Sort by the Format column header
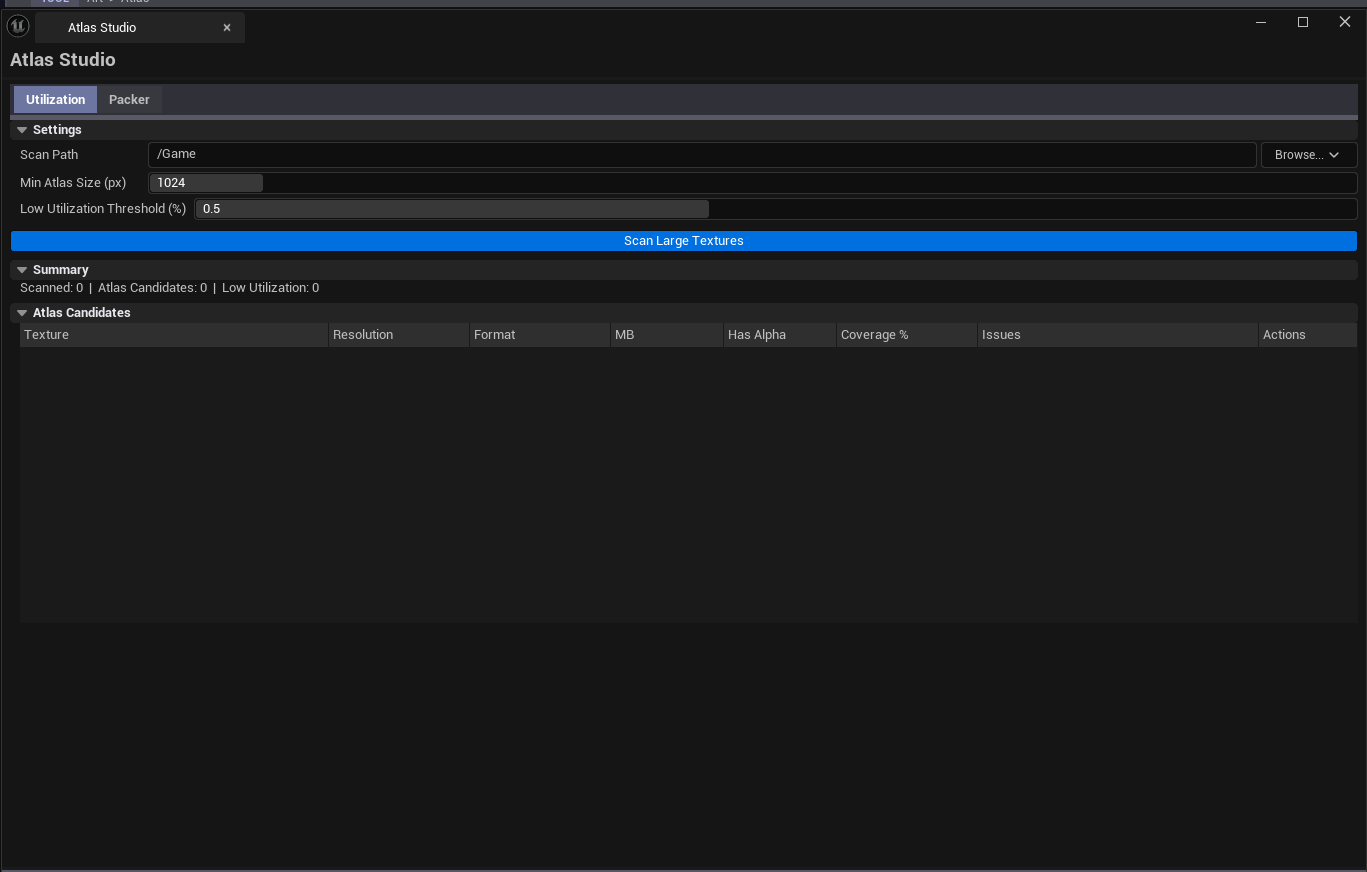 tap(540, 335)
